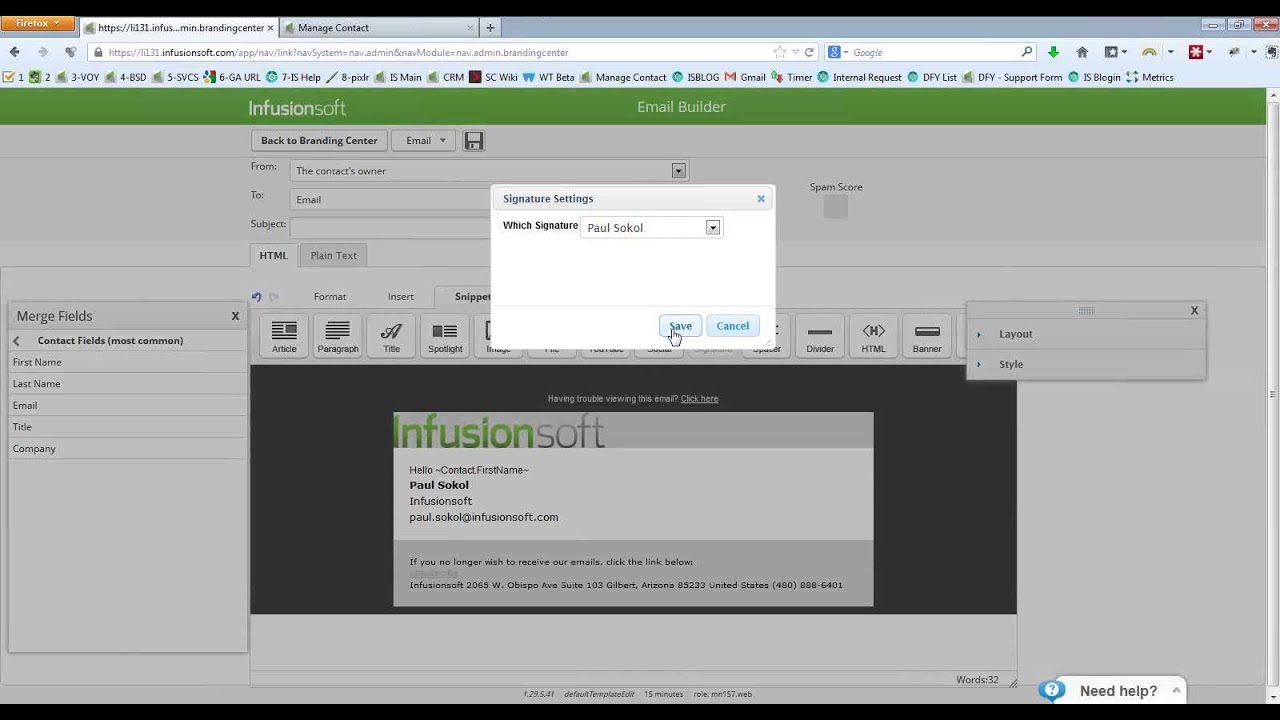Viewport: 1280px width, 720px height.
Task: Close the Merge Fields panel
Action: coord(235,316)
